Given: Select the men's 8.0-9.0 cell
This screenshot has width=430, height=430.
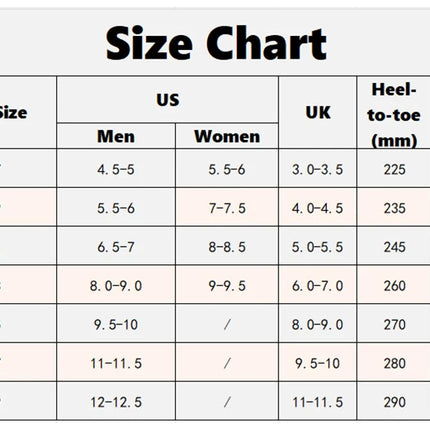Looking at the screenshot, I should (116, 286).
